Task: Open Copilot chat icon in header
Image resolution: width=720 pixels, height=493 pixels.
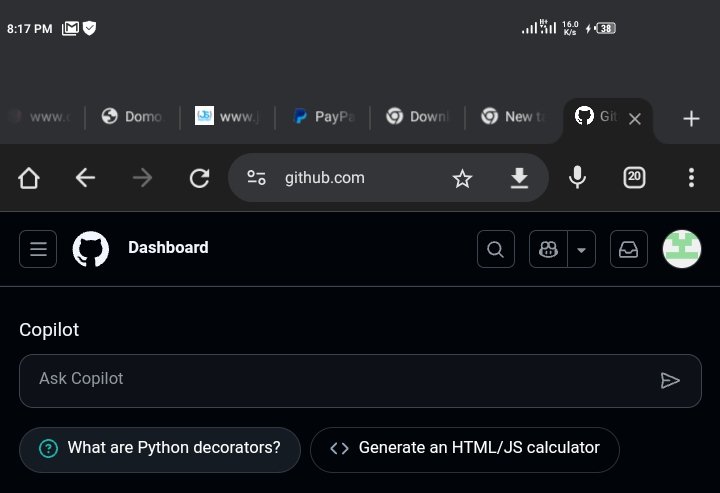Action: click(x=548, y=249)
